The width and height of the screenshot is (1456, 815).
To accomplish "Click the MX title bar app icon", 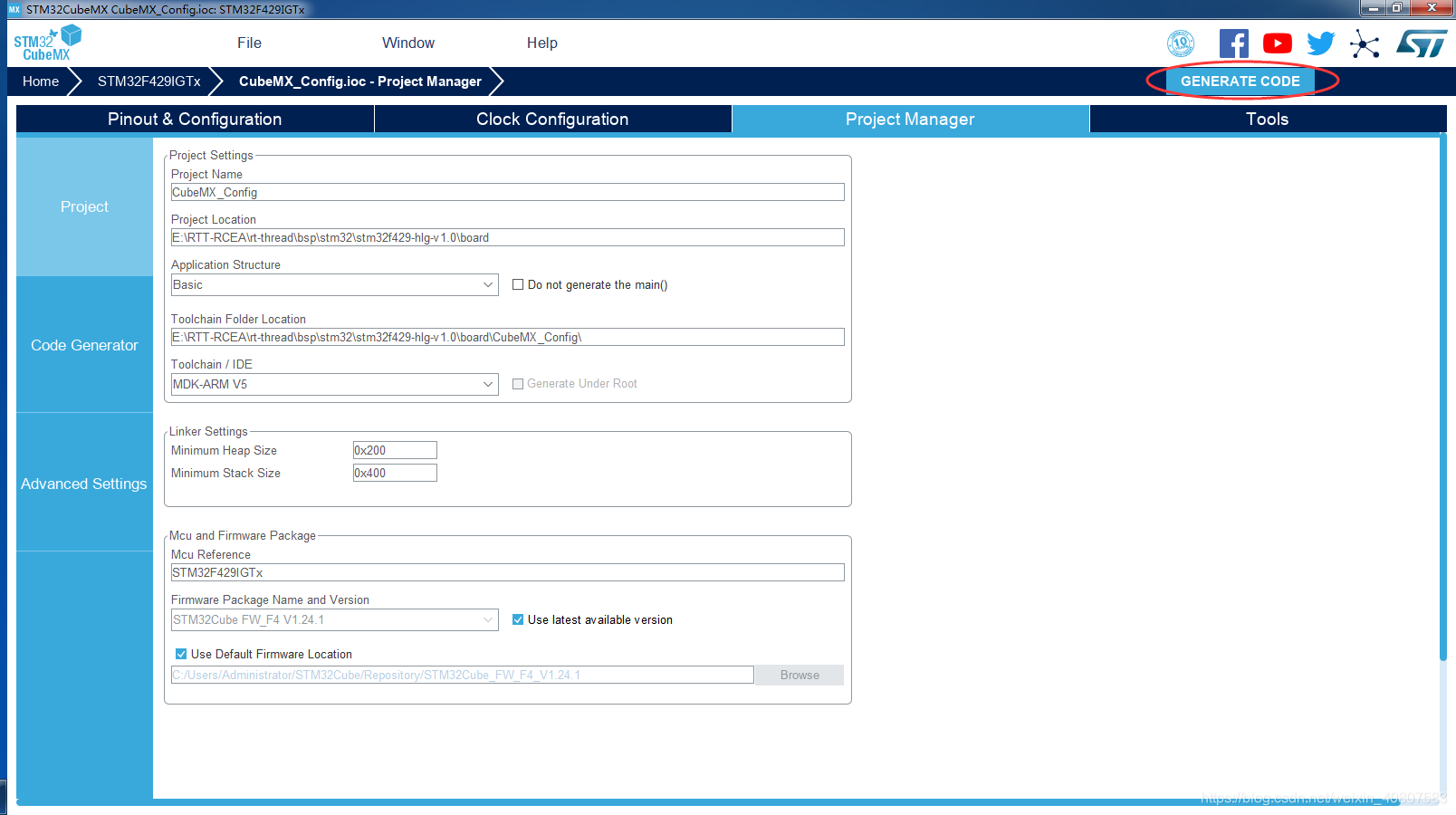I will click(14, 9).
